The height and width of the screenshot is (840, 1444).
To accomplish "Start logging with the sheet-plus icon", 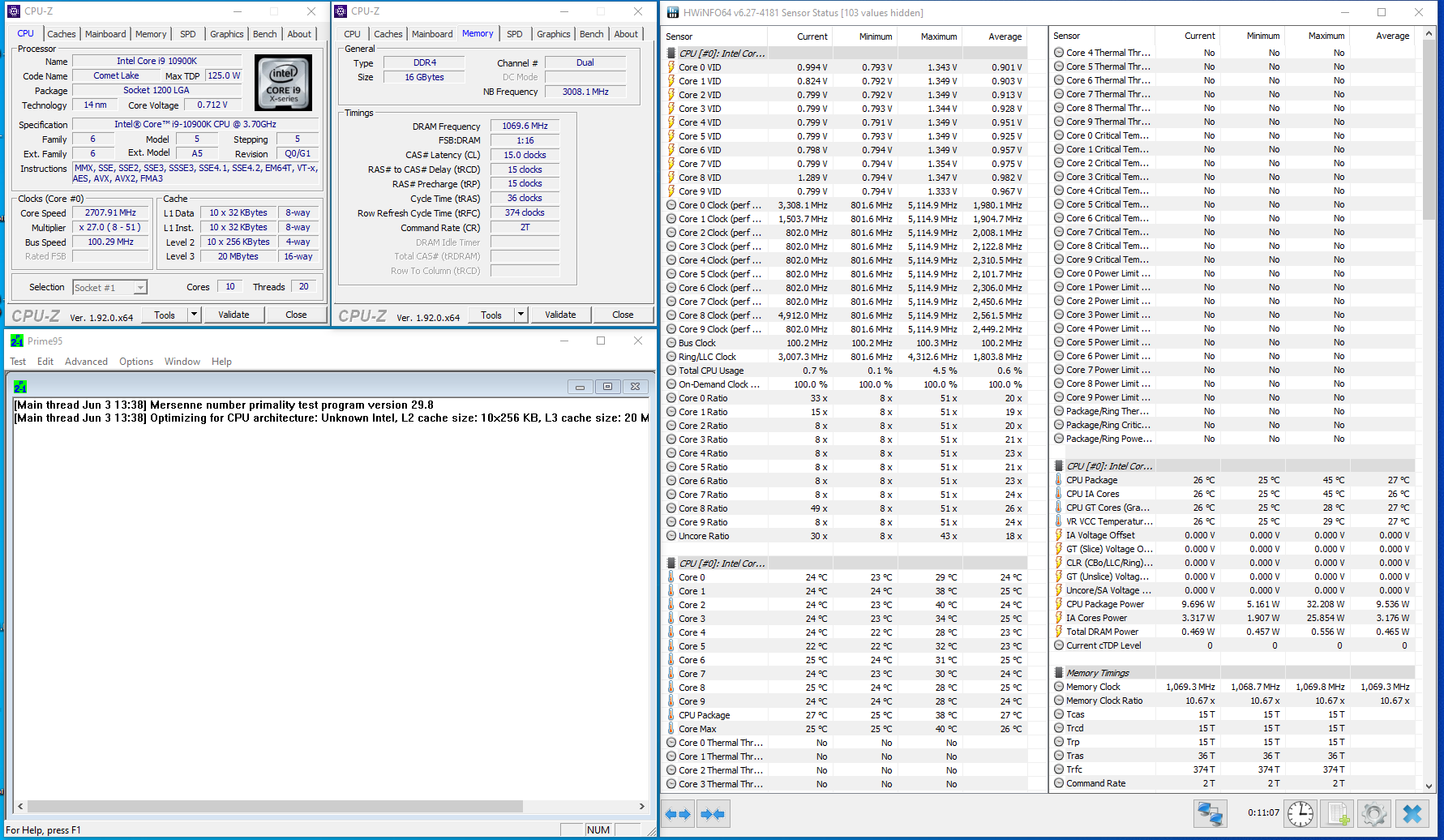I will coord(1338,813).
